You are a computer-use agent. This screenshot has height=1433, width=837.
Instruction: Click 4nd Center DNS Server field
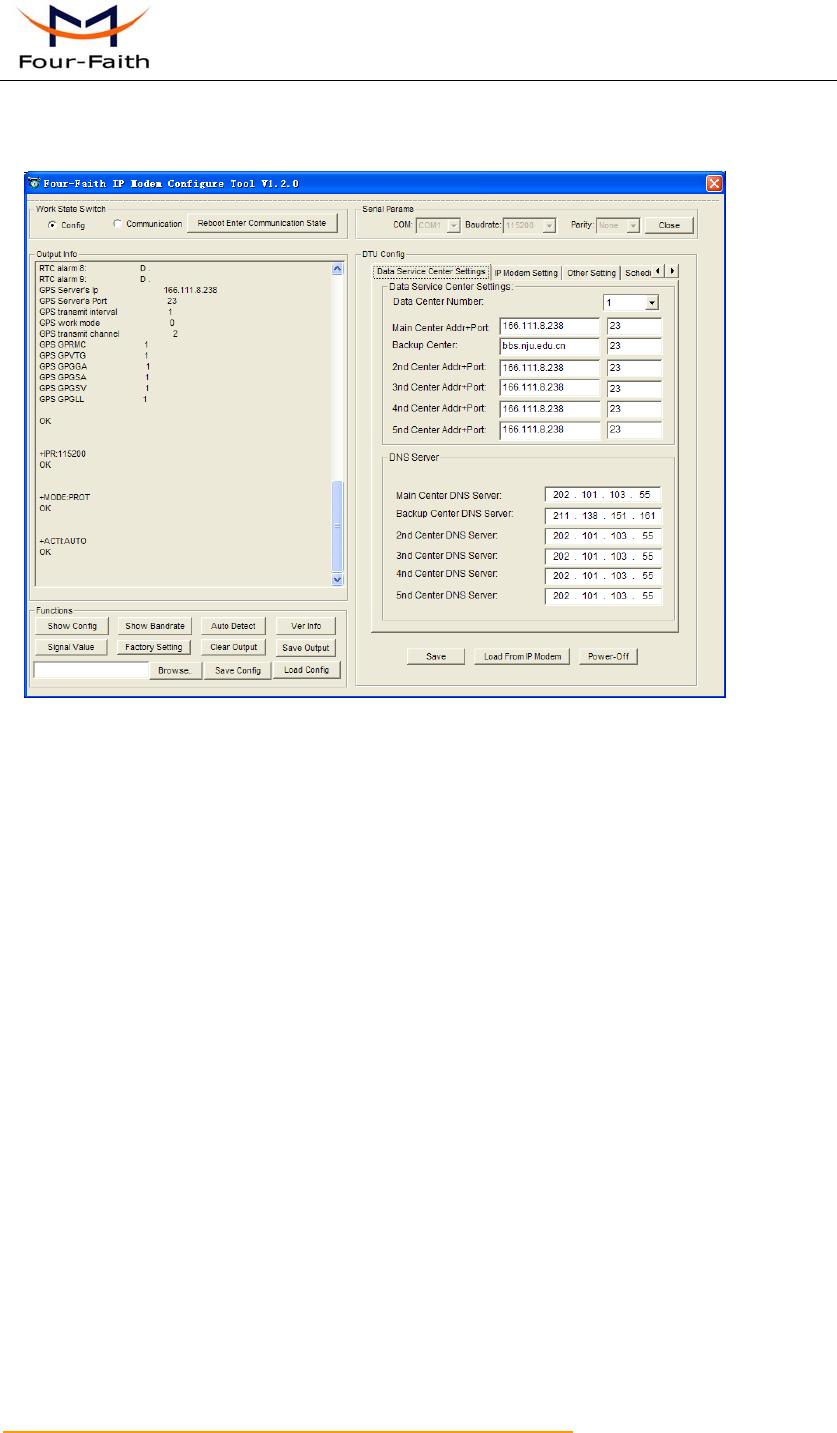click(x=603, y=576)
